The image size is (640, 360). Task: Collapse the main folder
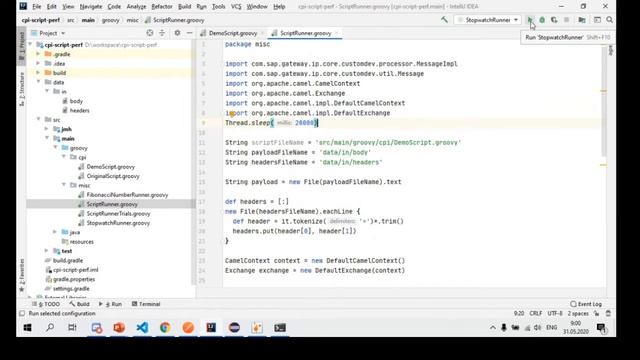tap(47, 138)
